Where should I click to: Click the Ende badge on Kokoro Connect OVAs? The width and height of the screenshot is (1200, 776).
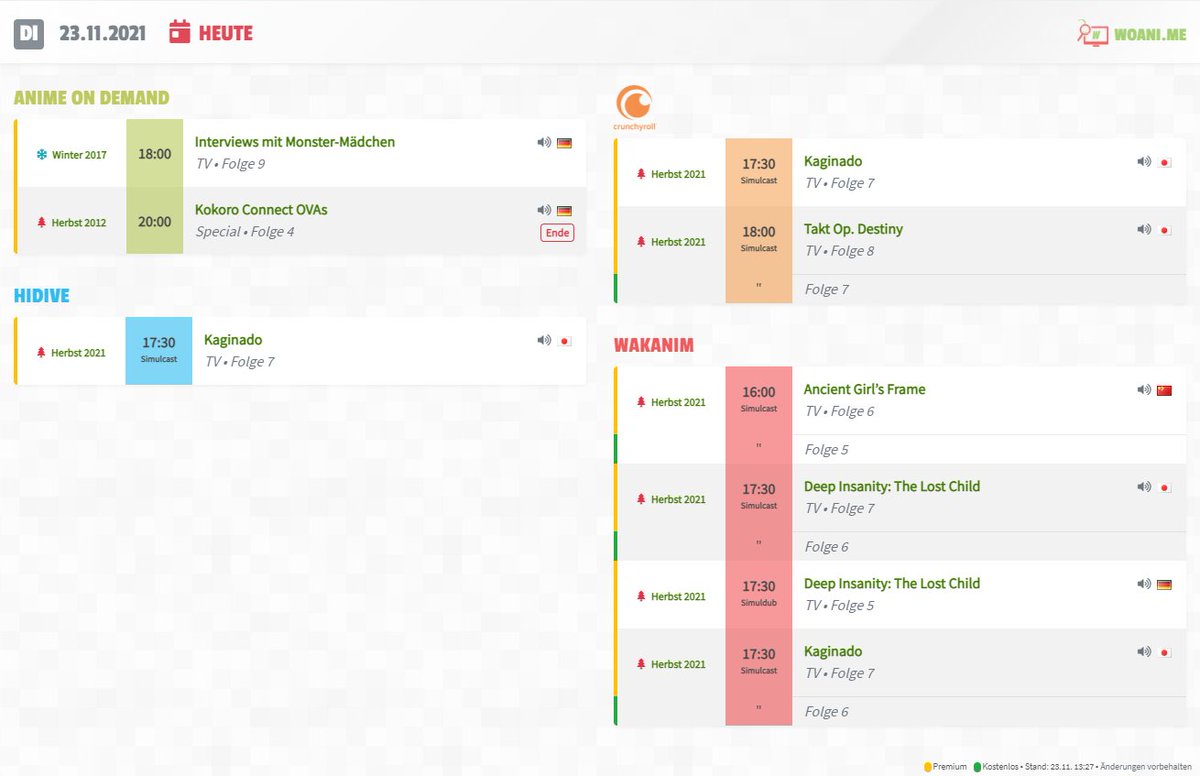[x=557, y=233]
